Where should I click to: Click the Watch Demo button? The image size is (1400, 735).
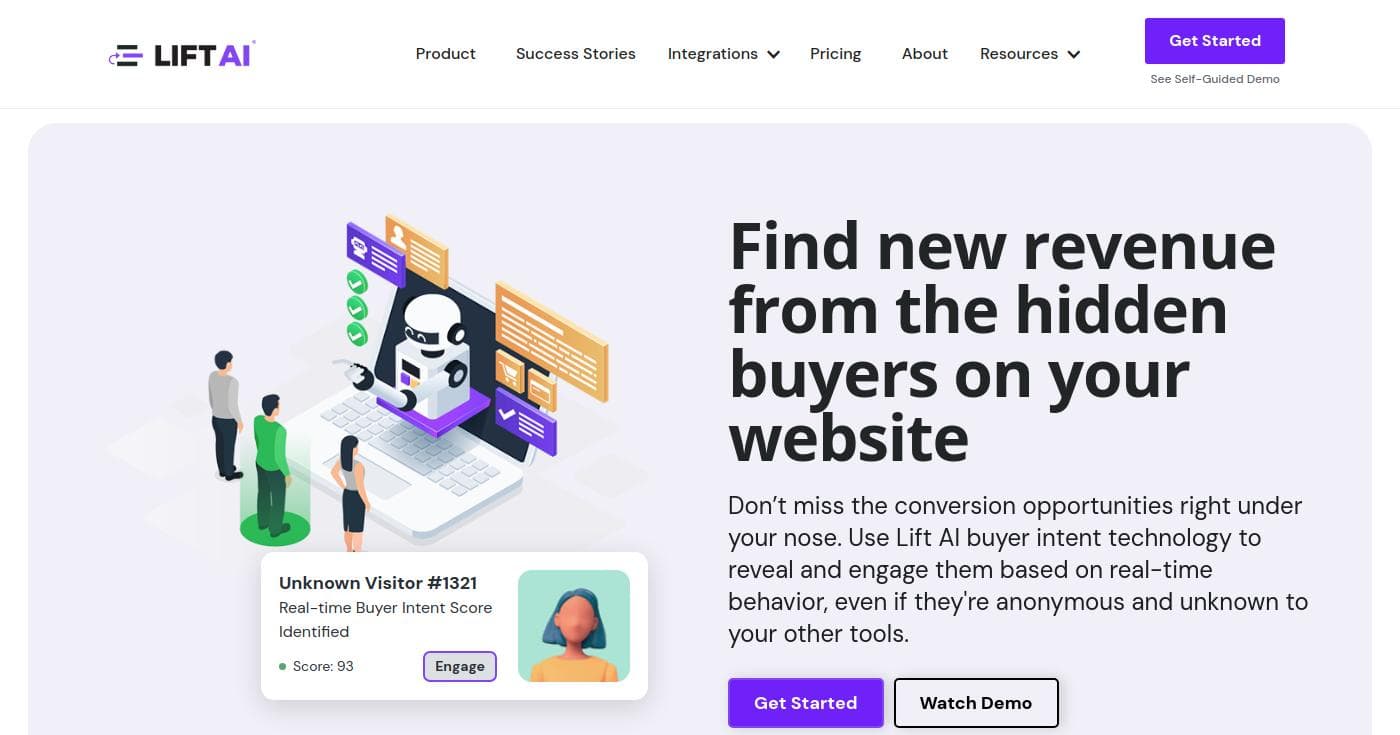(975, 703)
